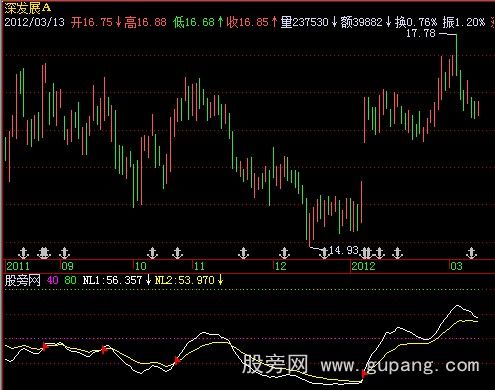Click the 10 month label on the time axis
The width and height of the screenshot is (495, 390).
click(x=140, y=266)
